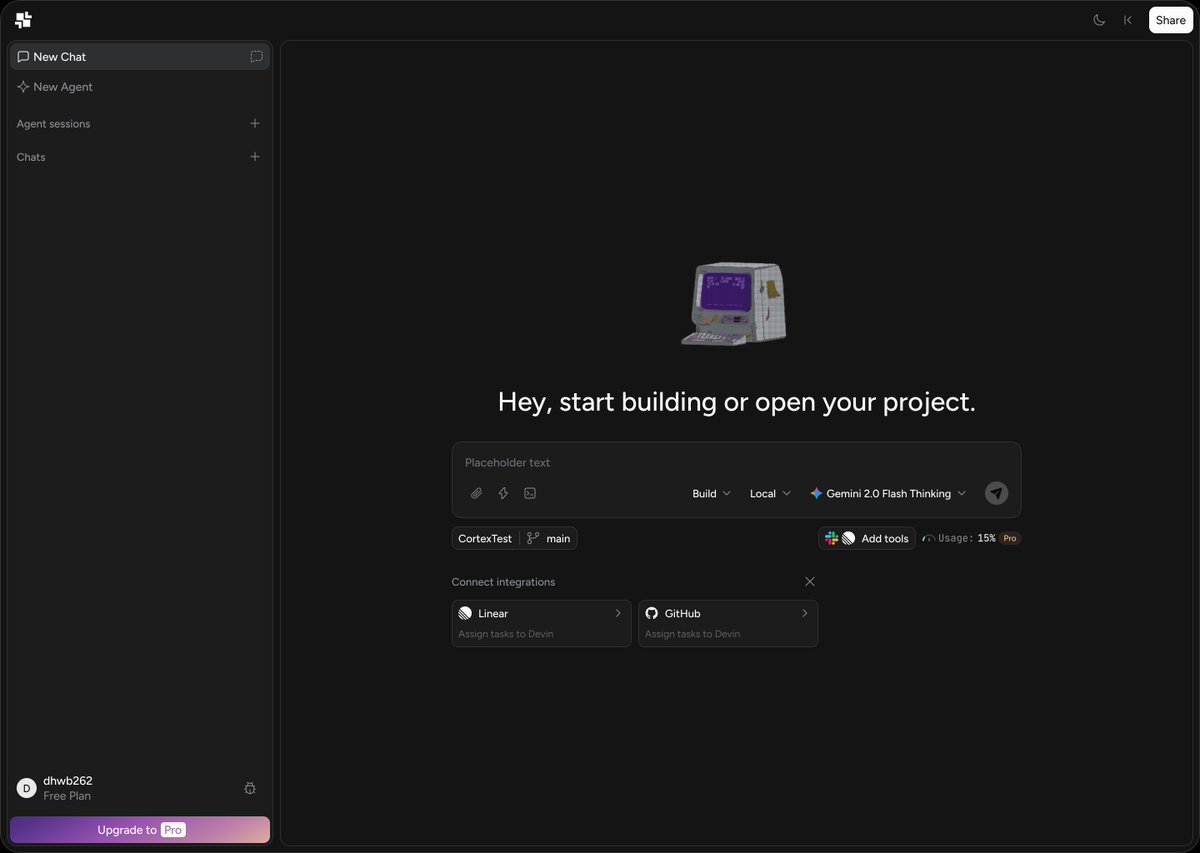Focus the Placeholder text input field
Image resolution: width=1200 pixels, height=853 pixels.
click(x=736, y=463)
